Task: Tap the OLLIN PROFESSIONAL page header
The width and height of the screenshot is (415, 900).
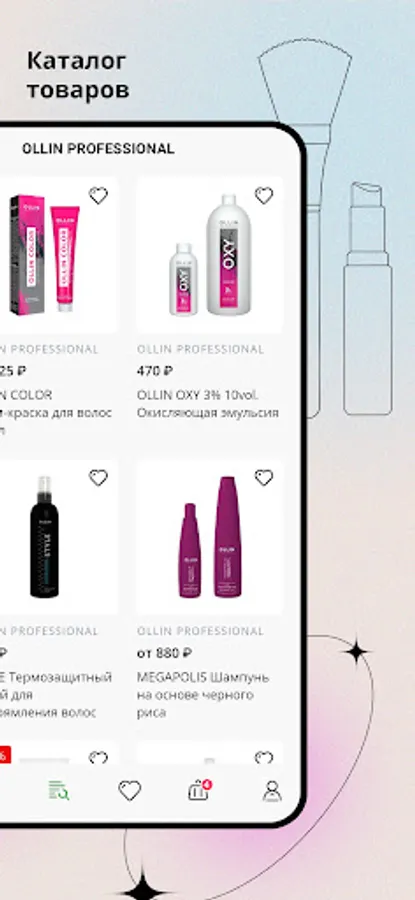Action: pyautogui.click(x=98, y=149)
